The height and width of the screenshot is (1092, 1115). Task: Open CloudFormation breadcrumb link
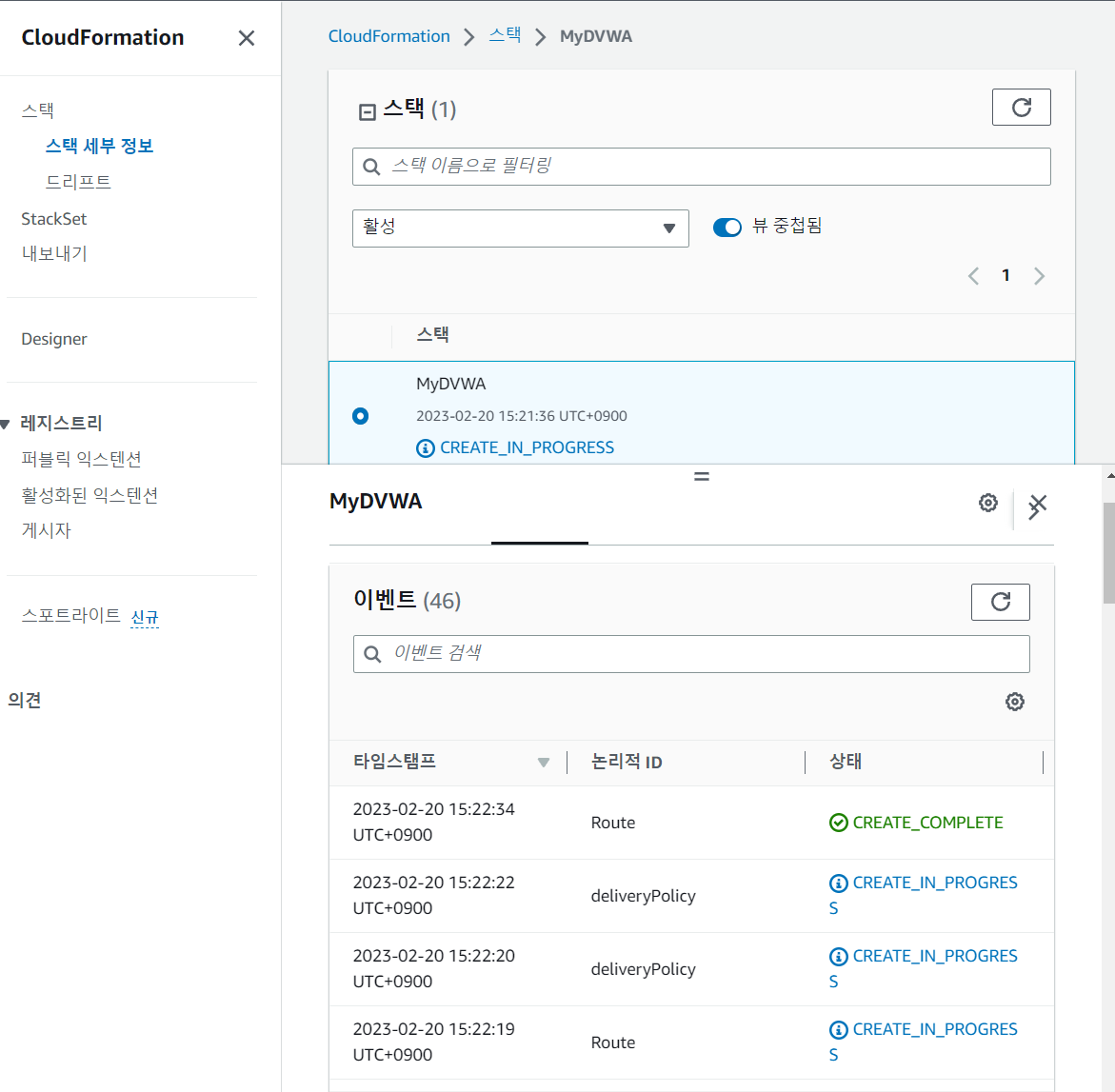point(389,36)
